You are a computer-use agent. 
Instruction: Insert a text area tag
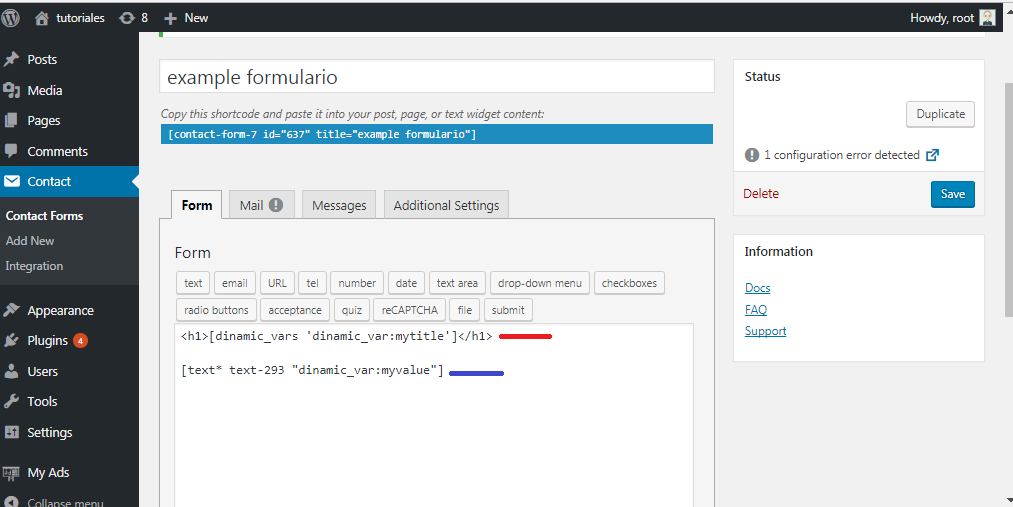click(x=457, y=283)
